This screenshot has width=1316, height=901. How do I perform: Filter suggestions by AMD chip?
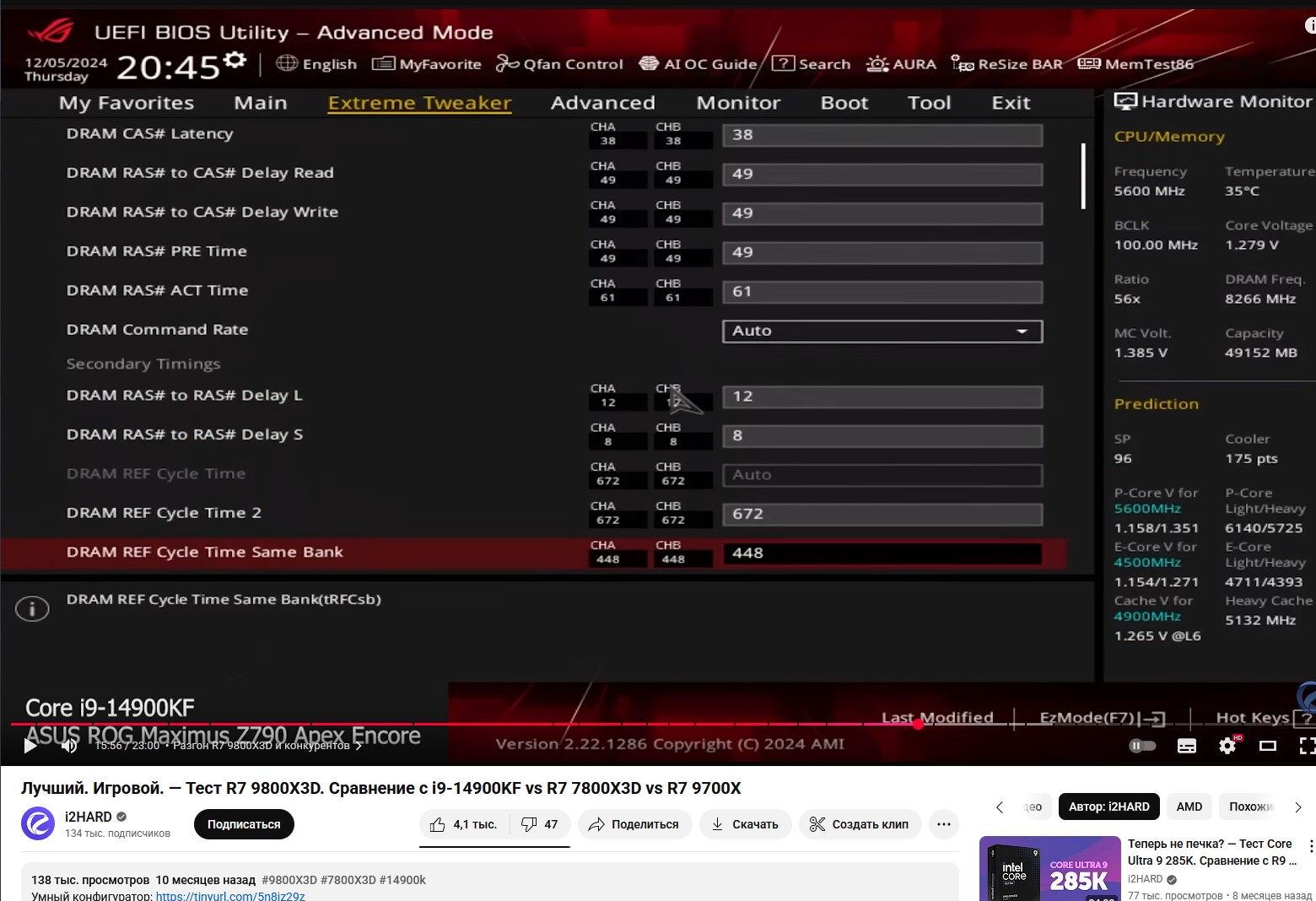(x=1189, y=807)
